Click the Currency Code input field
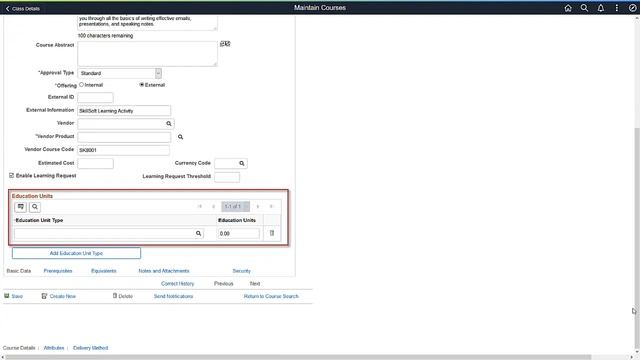This screenshot has height=360, width=640. tap(227, 163)
